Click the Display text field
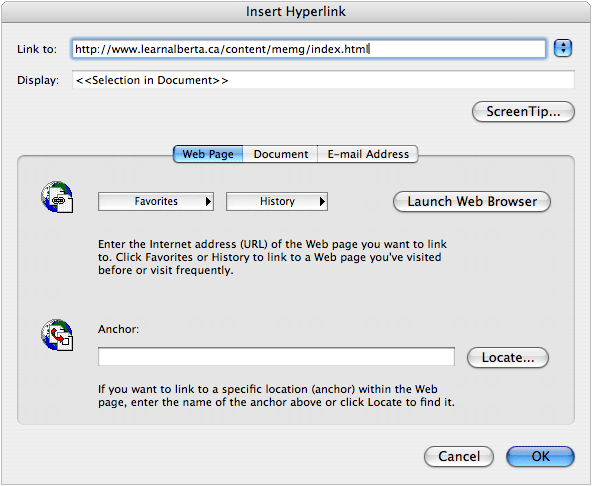This screenshot has width=592, height=486. click(323, 80)
